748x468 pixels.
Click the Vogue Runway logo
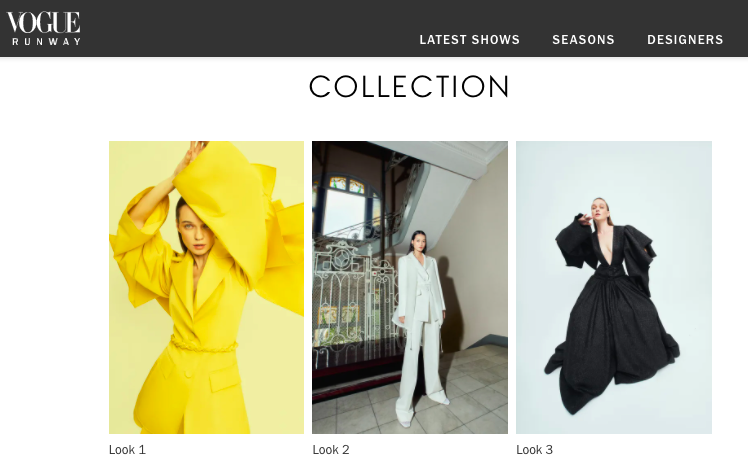[43, 29]
